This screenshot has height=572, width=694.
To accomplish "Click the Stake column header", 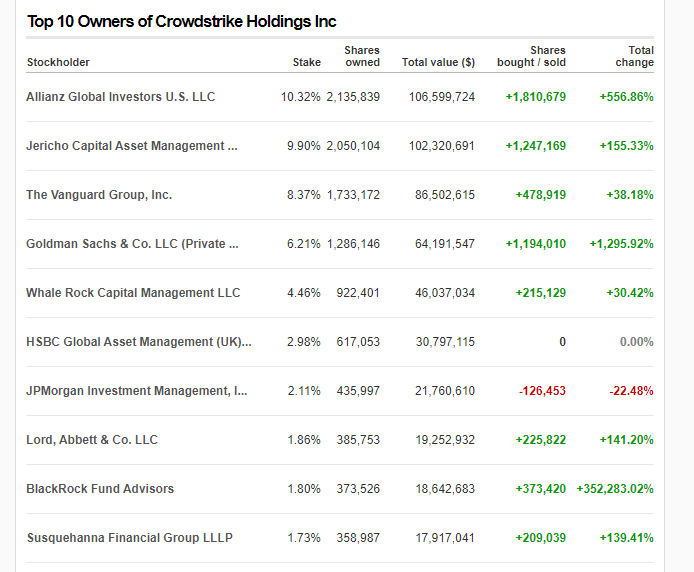I will (x=307, y=62).
